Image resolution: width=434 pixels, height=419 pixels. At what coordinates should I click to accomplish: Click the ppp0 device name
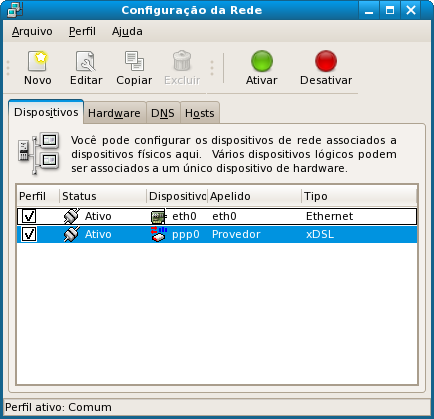click(x=186, y=235)
